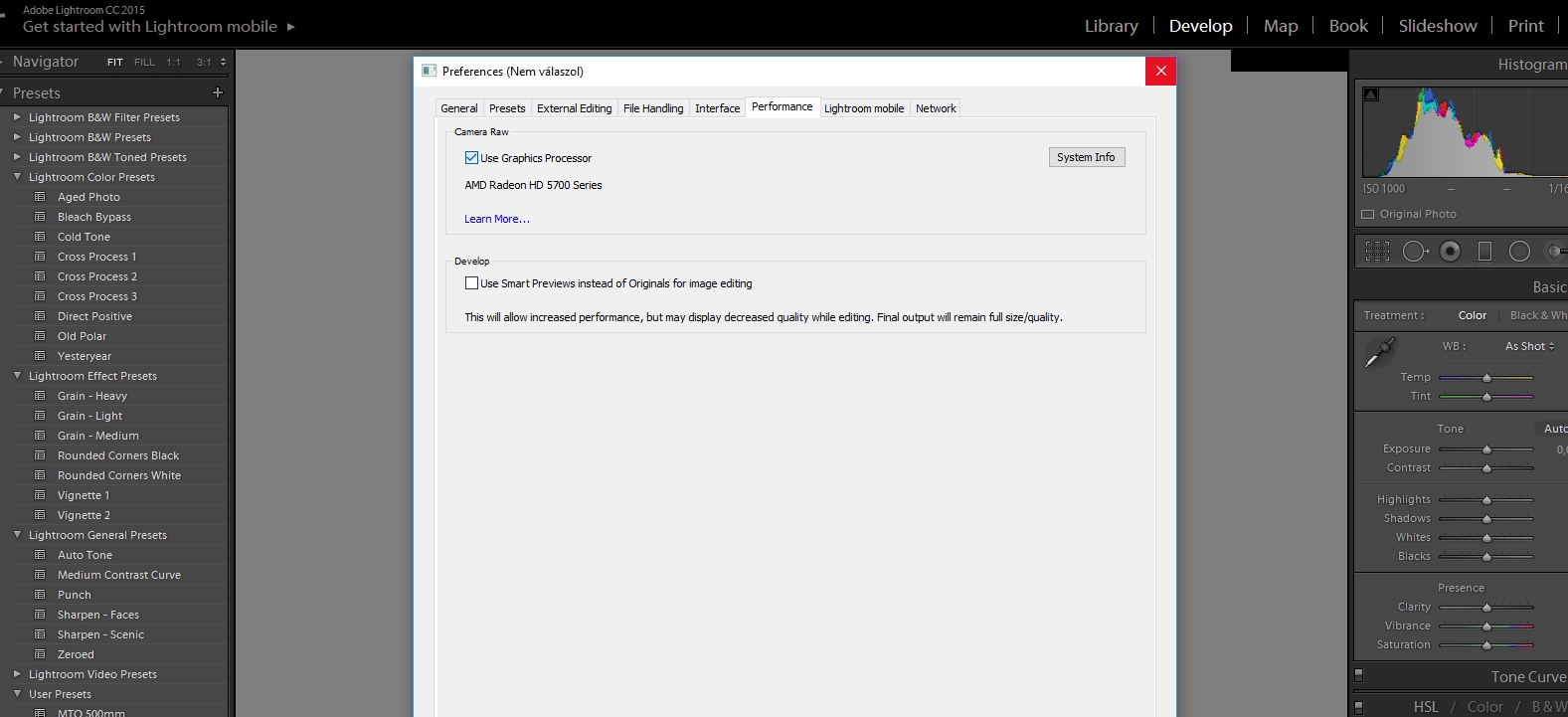Enable Use Smart Previews instead of Originals
The image size is (1568, 717).
[471, 282]
